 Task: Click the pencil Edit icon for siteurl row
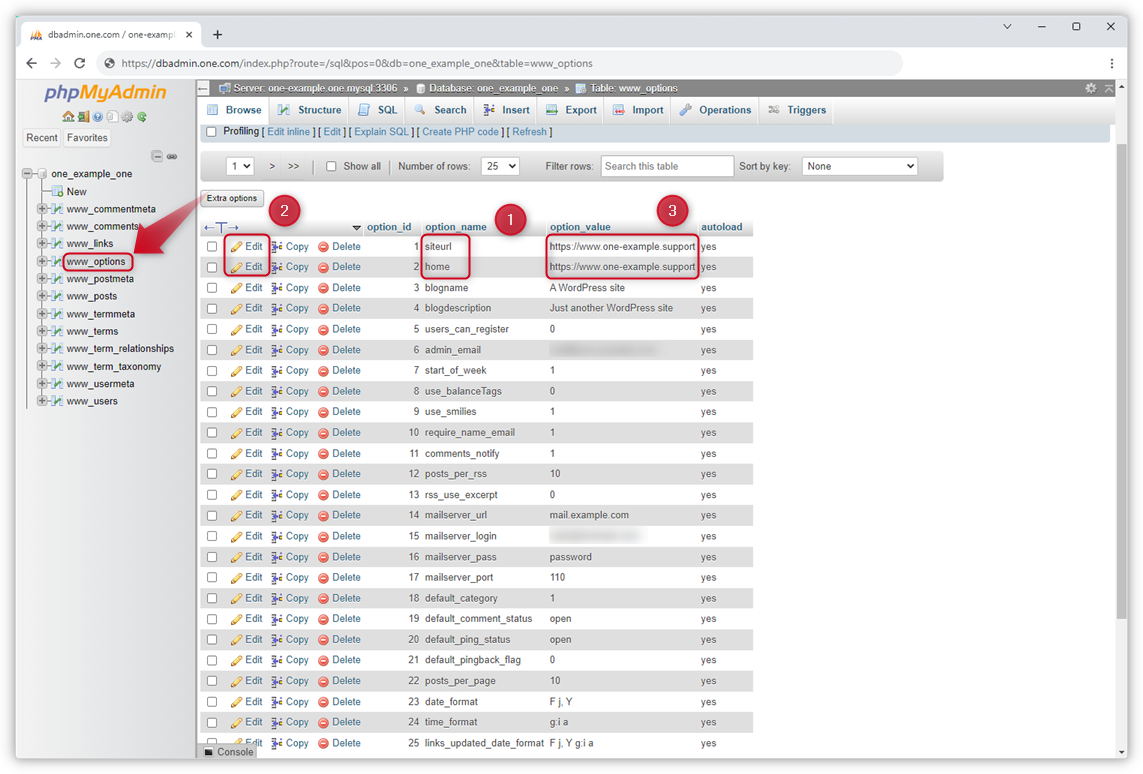click(x=237, y=246)
